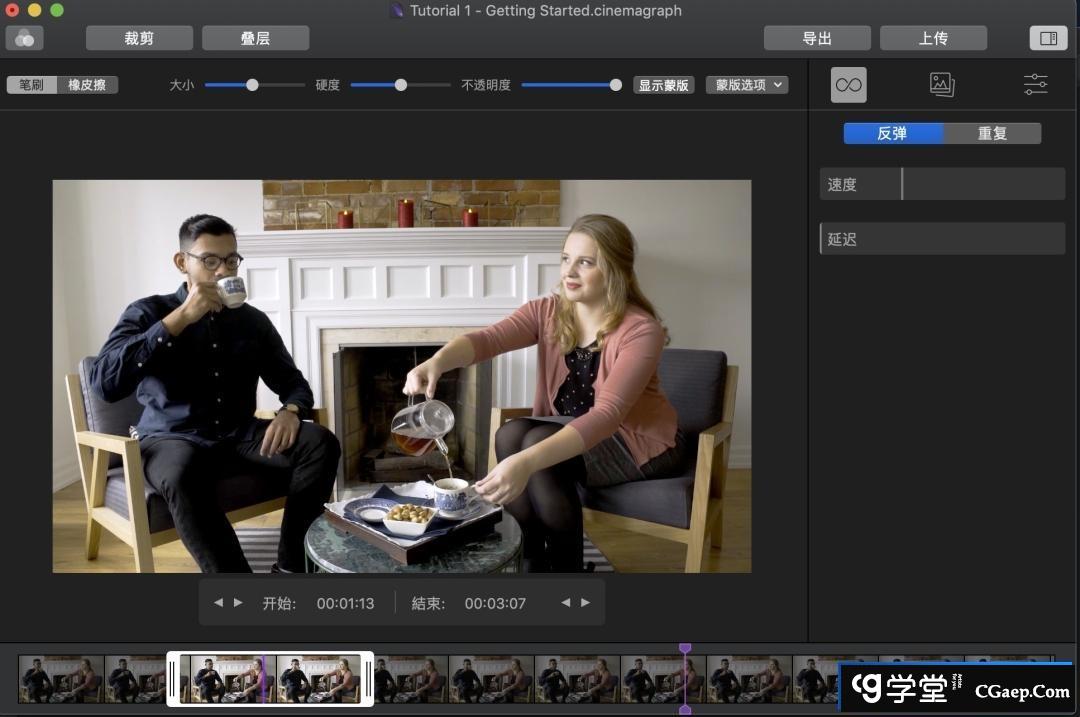The image size is (1080, 717).
Task: Step start time back with left arrow
Action: (218, 603)
